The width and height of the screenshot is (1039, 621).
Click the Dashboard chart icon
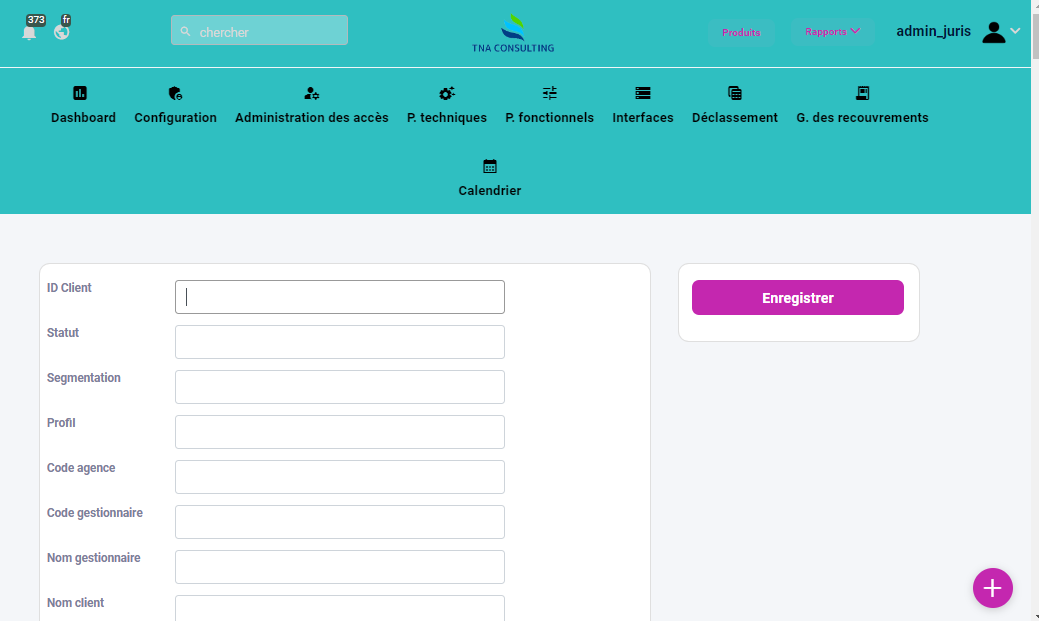click(x=80, y=93)
